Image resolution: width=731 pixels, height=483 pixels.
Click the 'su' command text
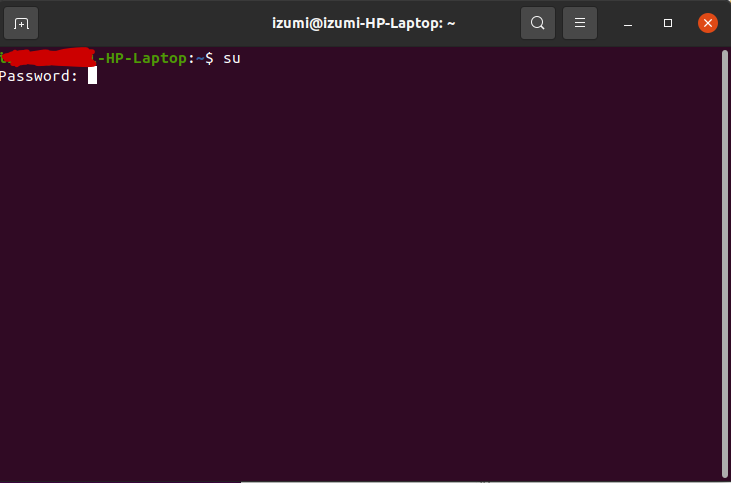pyautogui.click(x=231, y=59)
